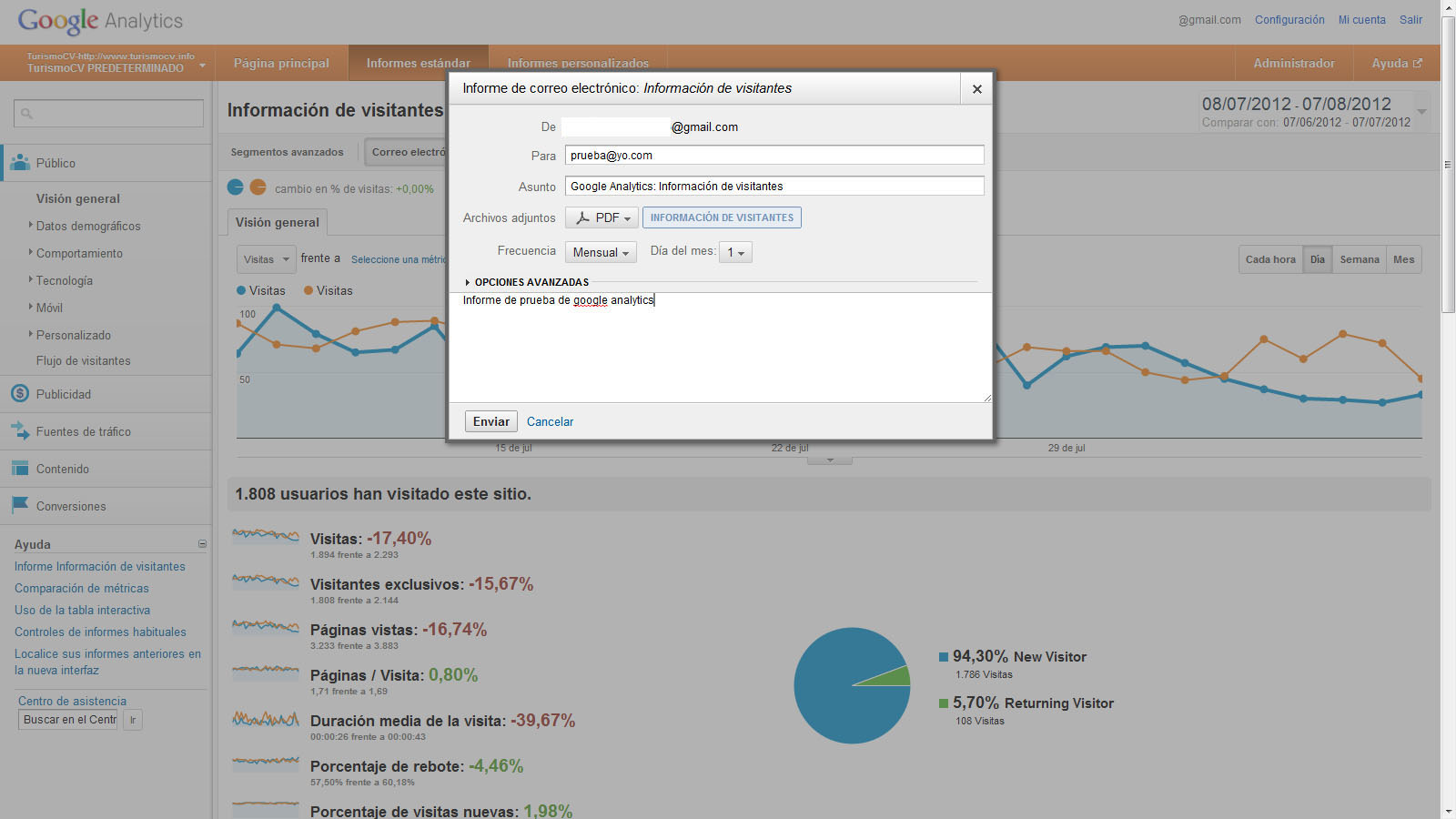The image size is (1456, 819).
Task: Select the Cada hora chart granularity
Action: point(1270,259)
